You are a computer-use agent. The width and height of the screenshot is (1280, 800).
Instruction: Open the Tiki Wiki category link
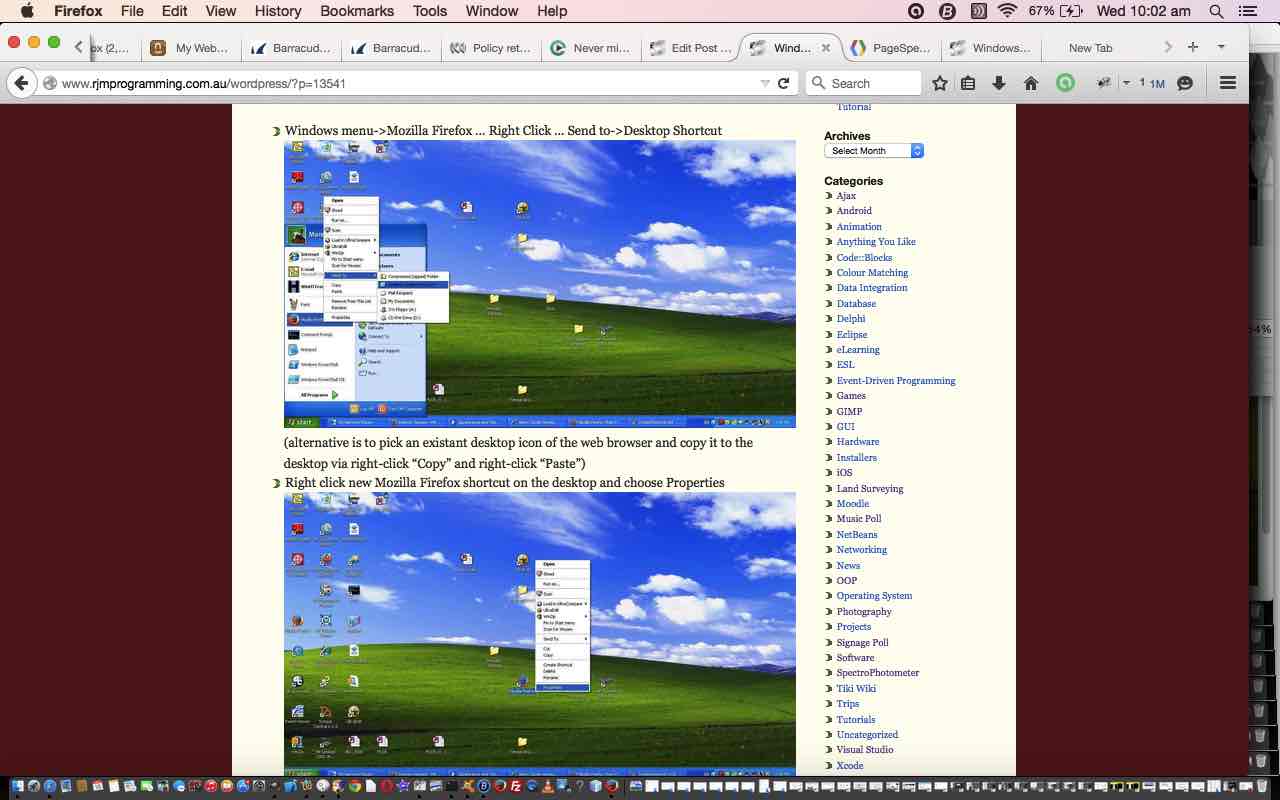(856, 688)
